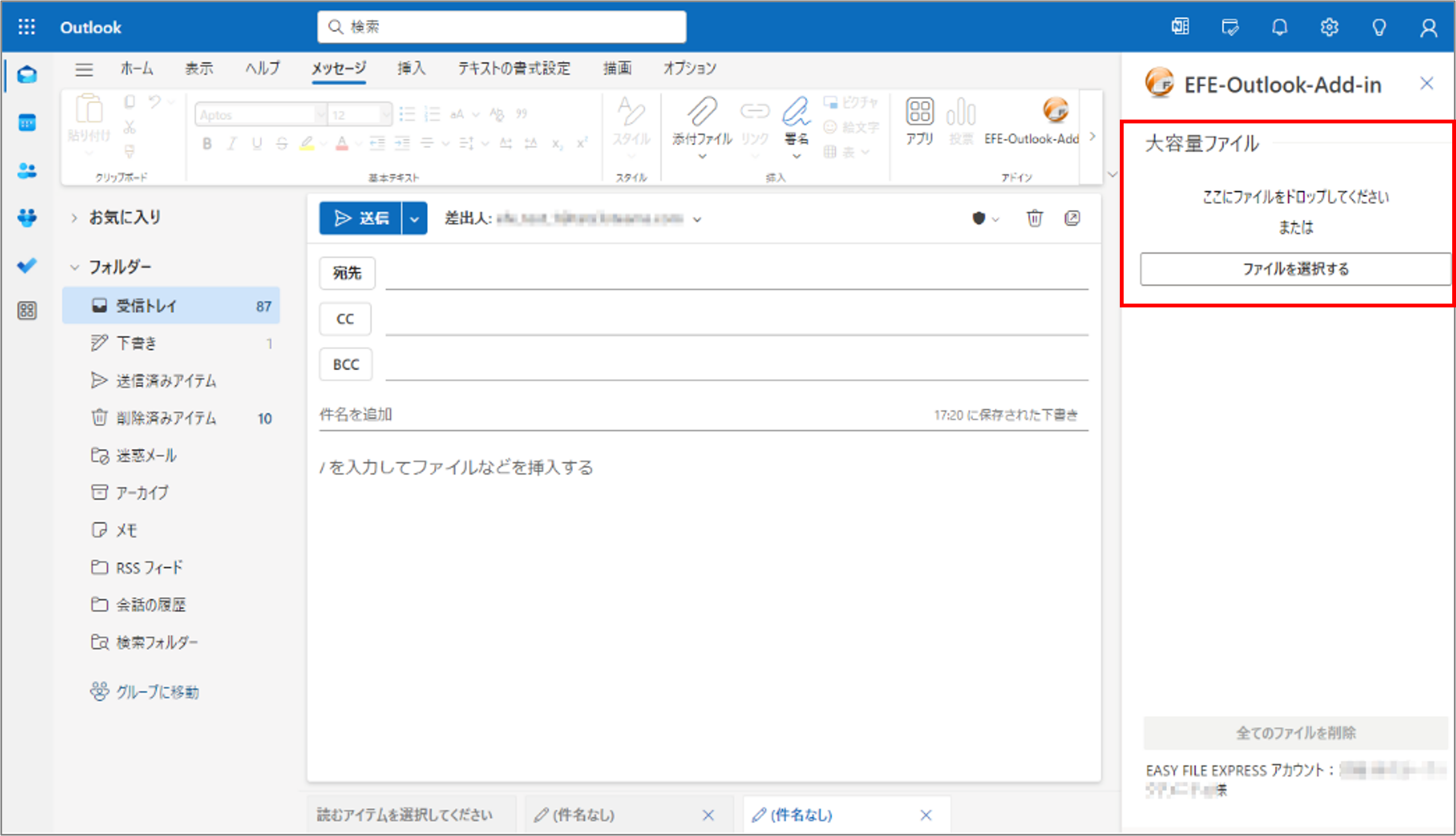Toggle superscript formatting
The height and width of the screenshot is (836, 1456).
582,144
